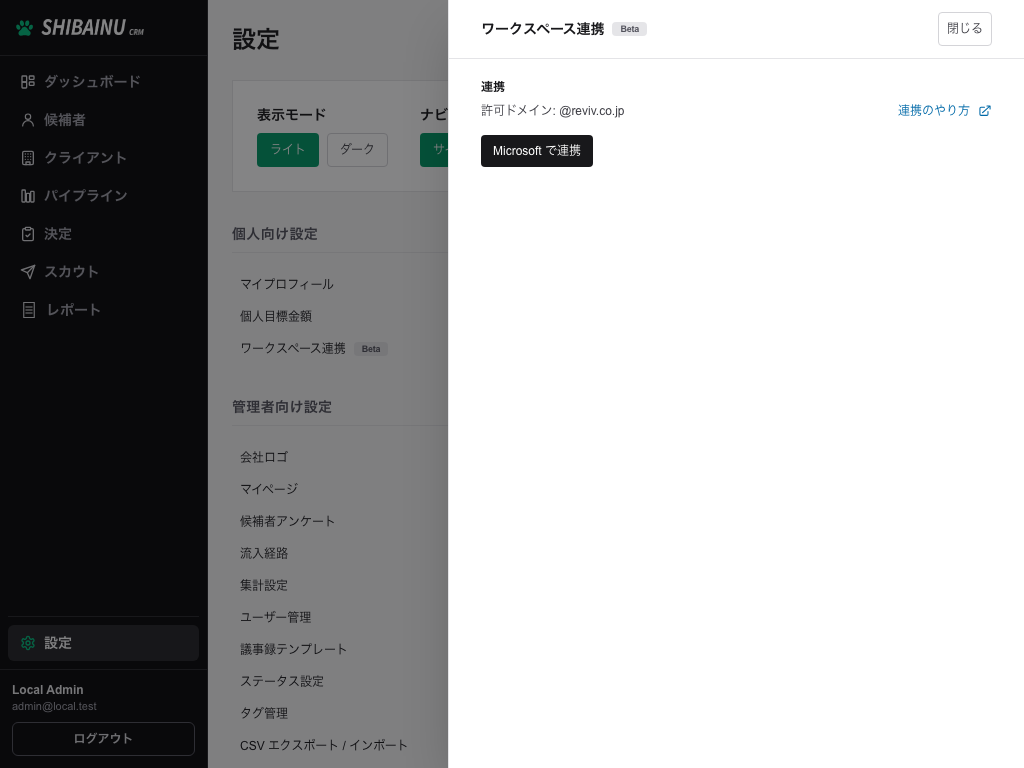
Task: Click the ログアウト button
Action: tap(103, 739)
